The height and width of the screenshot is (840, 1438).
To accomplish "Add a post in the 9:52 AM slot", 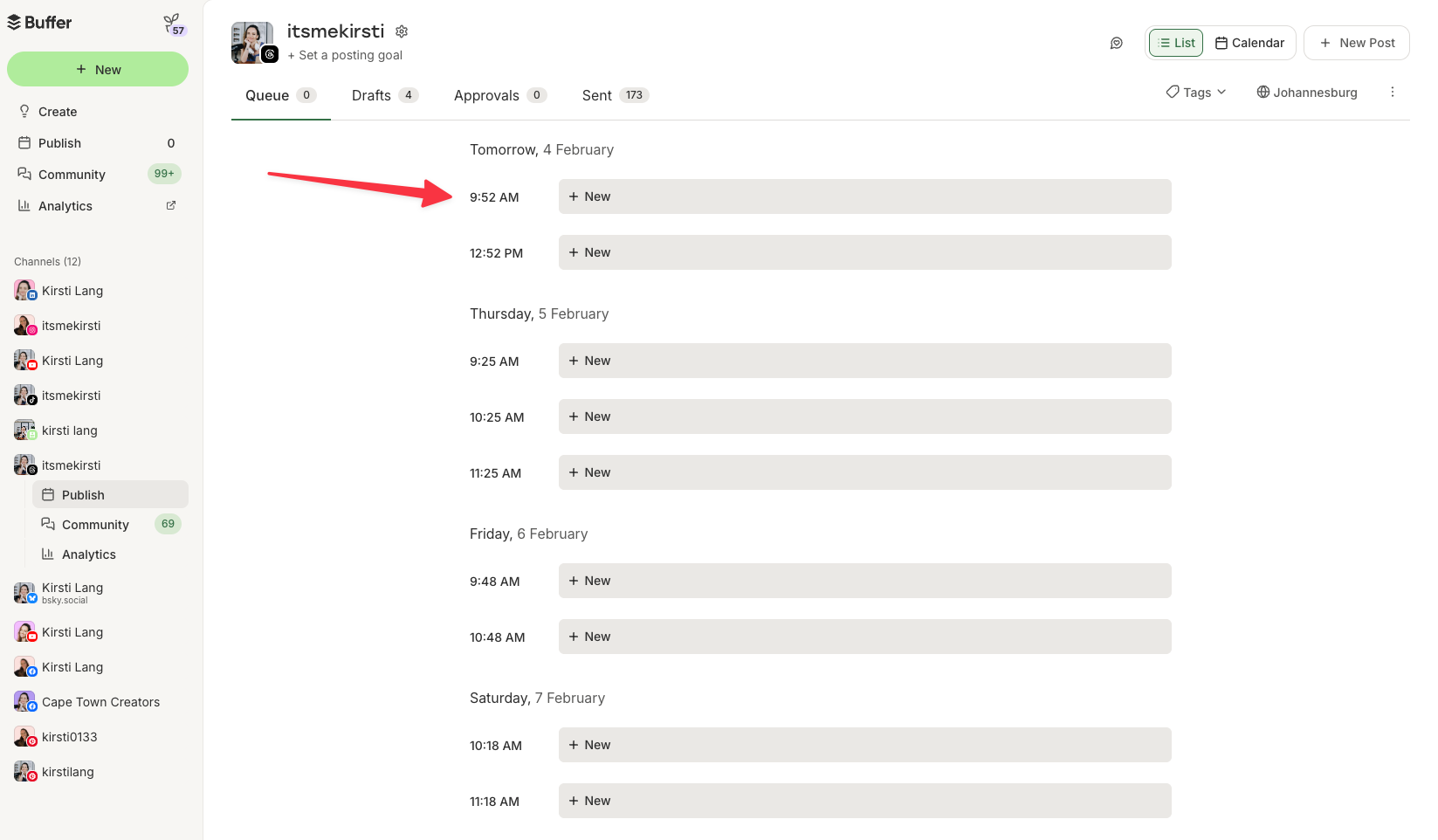I will click(864, 196).
